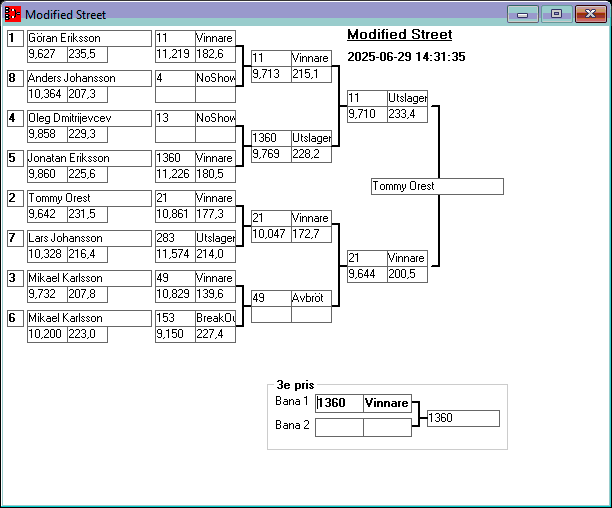This screenshot has height=508, width=612.
Task: Click round one time 10,861 cell
Action: pyautogui.click(x=175, y=214)
